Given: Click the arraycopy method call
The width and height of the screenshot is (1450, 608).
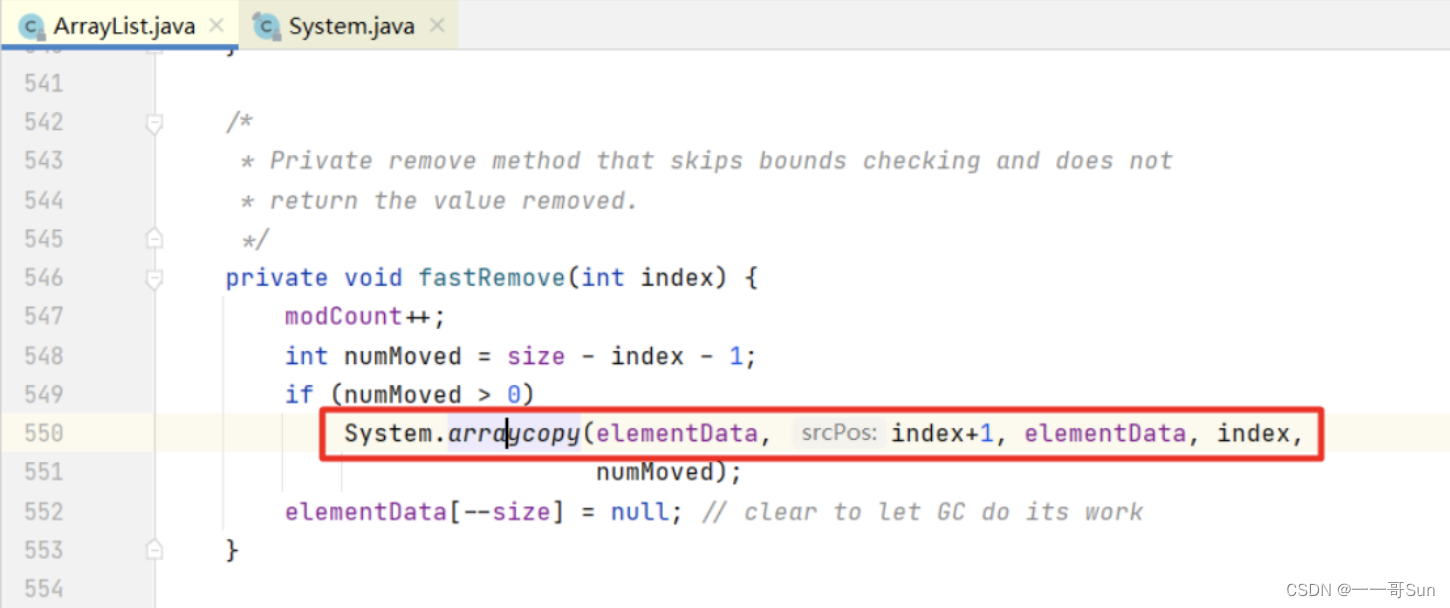Looking at the screenshot, I should pyautogui.click(x=514, y=434).
